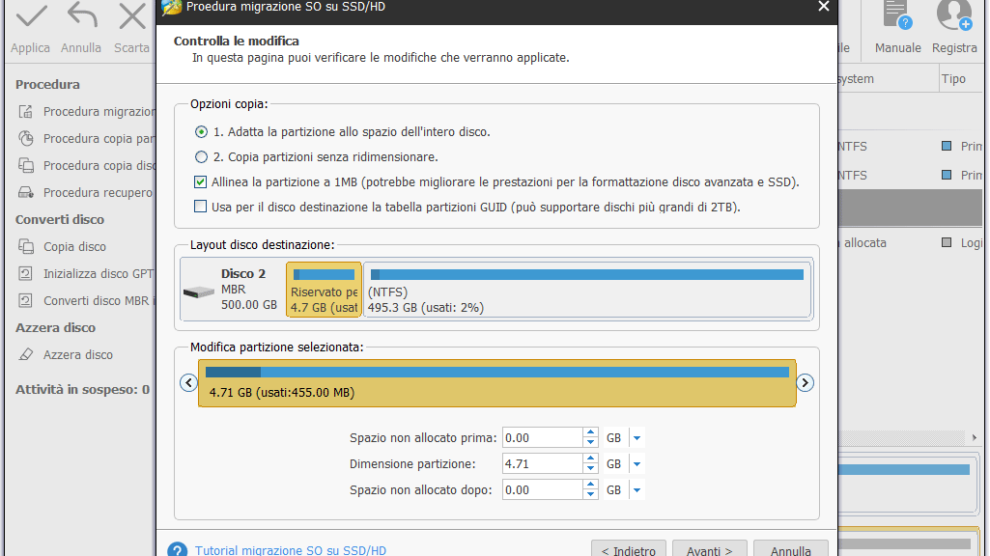The height and width of the screenshot is (556, 990).
Task: Click the Procedura section heading
Action: coord(47,85)
